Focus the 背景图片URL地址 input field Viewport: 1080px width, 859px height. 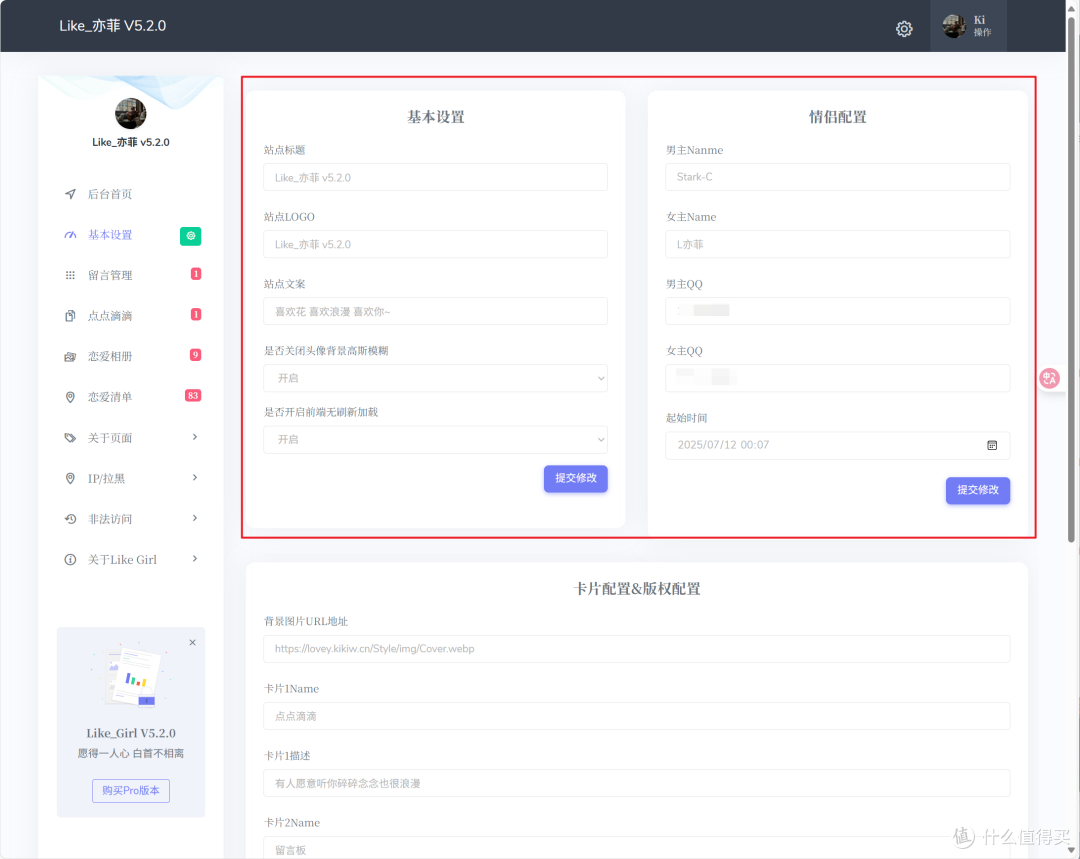[x=636, y=649]
